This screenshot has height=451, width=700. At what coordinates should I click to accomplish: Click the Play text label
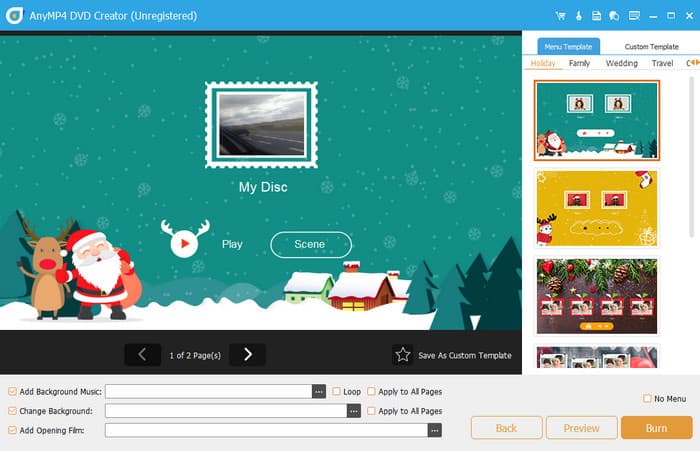click(232, 244)
